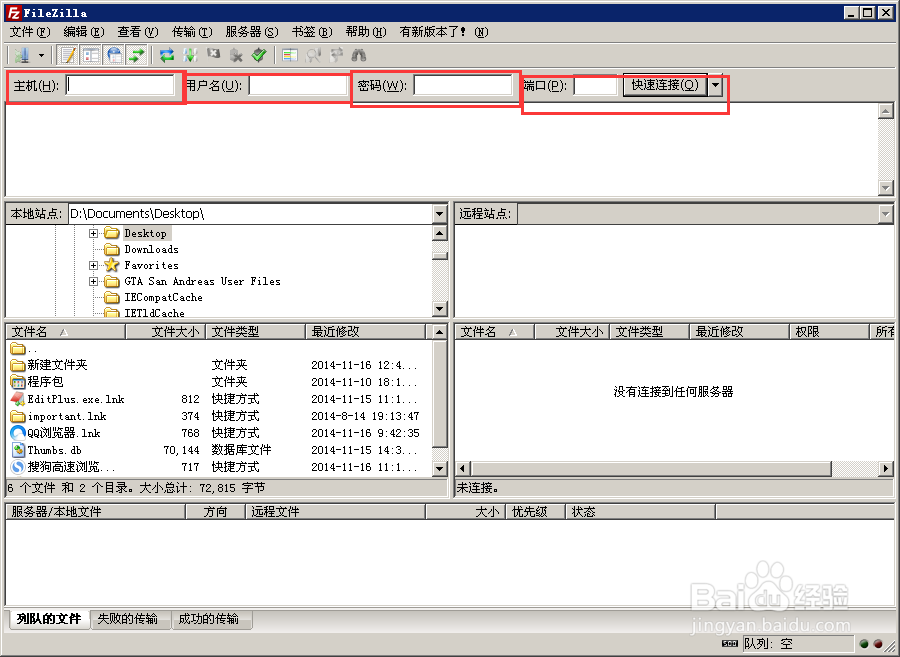The width and height of the screenshot is (900, 657).
Task: Click the disconnect from server icon
Action: [236, 56]
